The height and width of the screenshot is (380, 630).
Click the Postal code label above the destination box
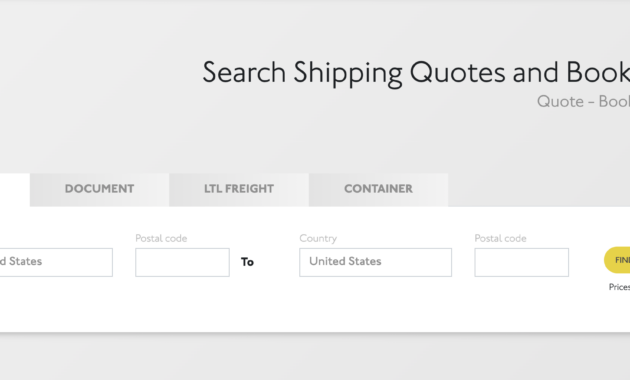coord(500,238)
